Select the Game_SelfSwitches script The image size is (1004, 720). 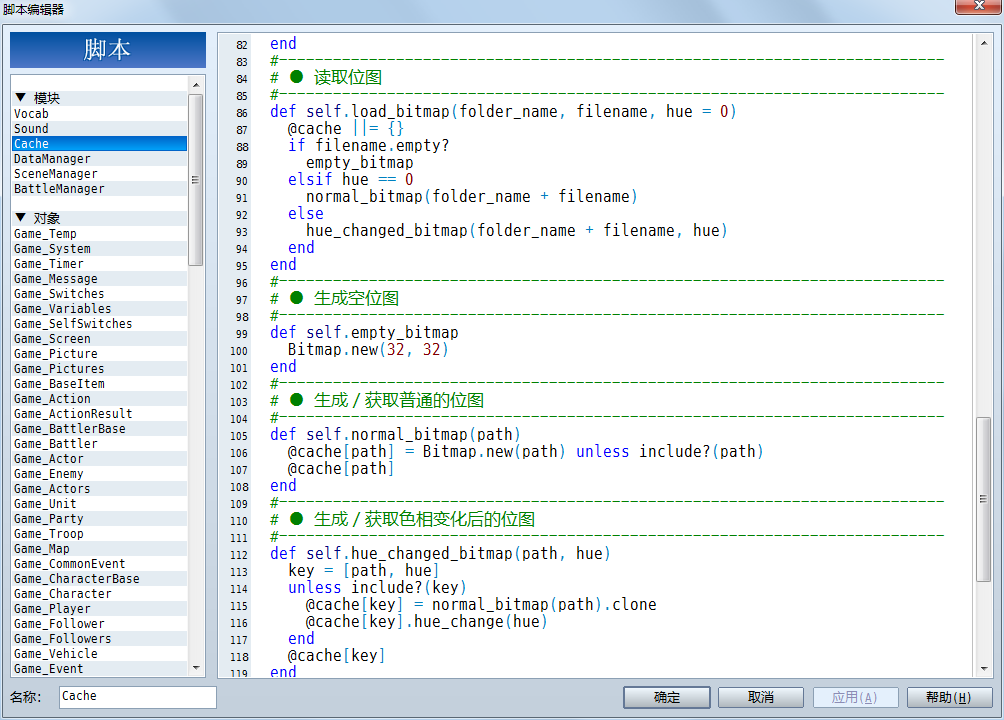pyautogui.click(x=99, y=323)
